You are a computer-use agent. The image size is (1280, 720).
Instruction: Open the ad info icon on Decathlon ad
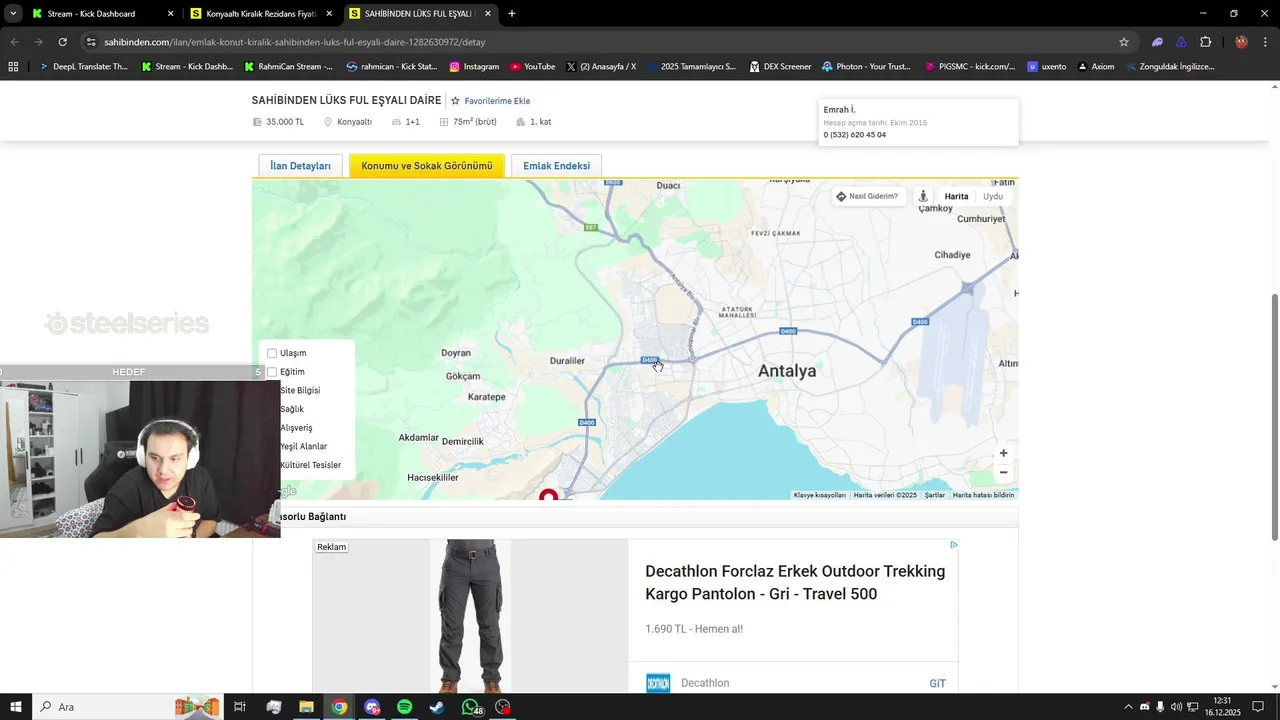tap(953, 545)
